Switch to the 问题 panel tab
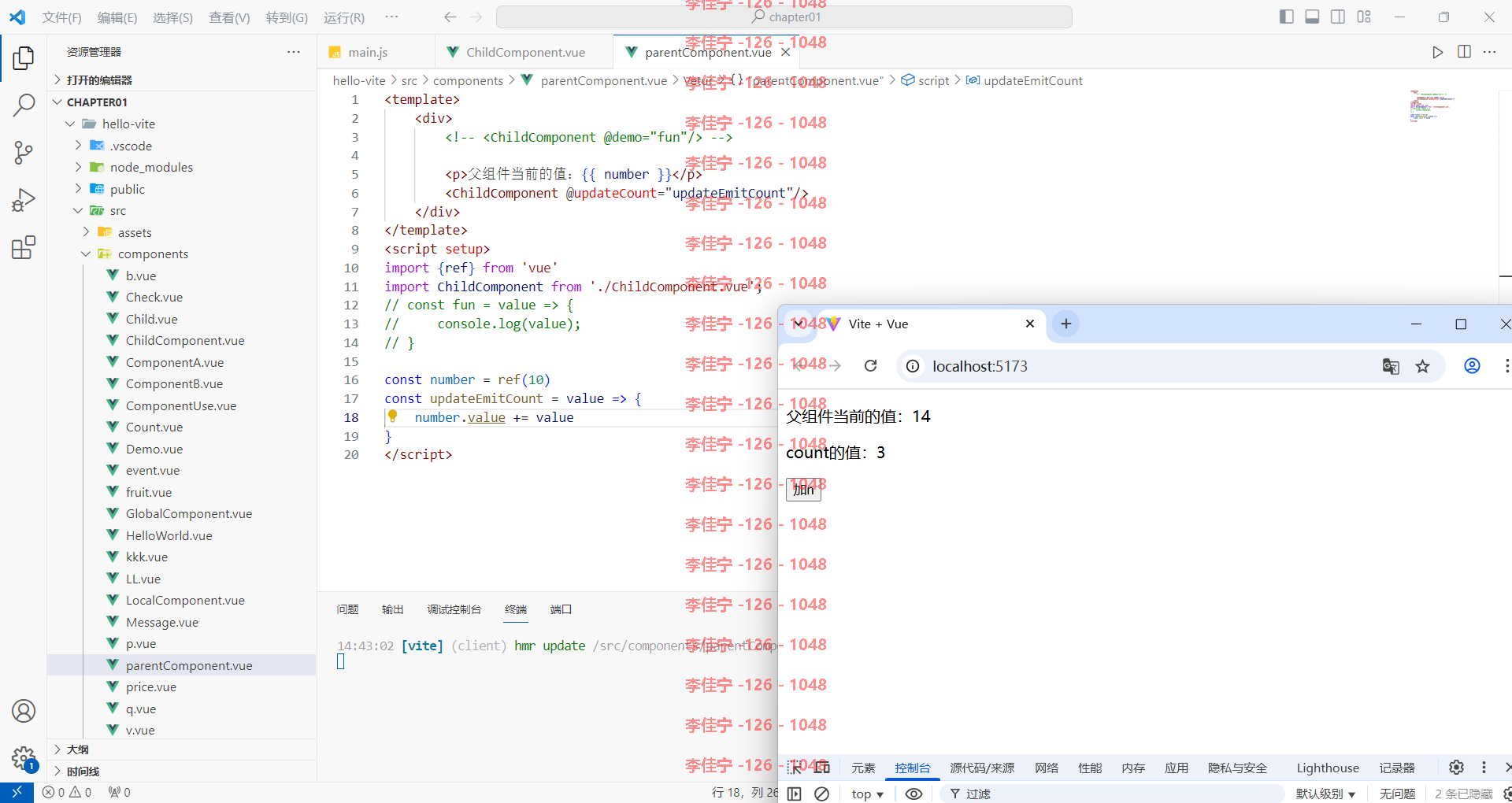The height and width of the screenshot is (803, 1512). coord(347,609)
